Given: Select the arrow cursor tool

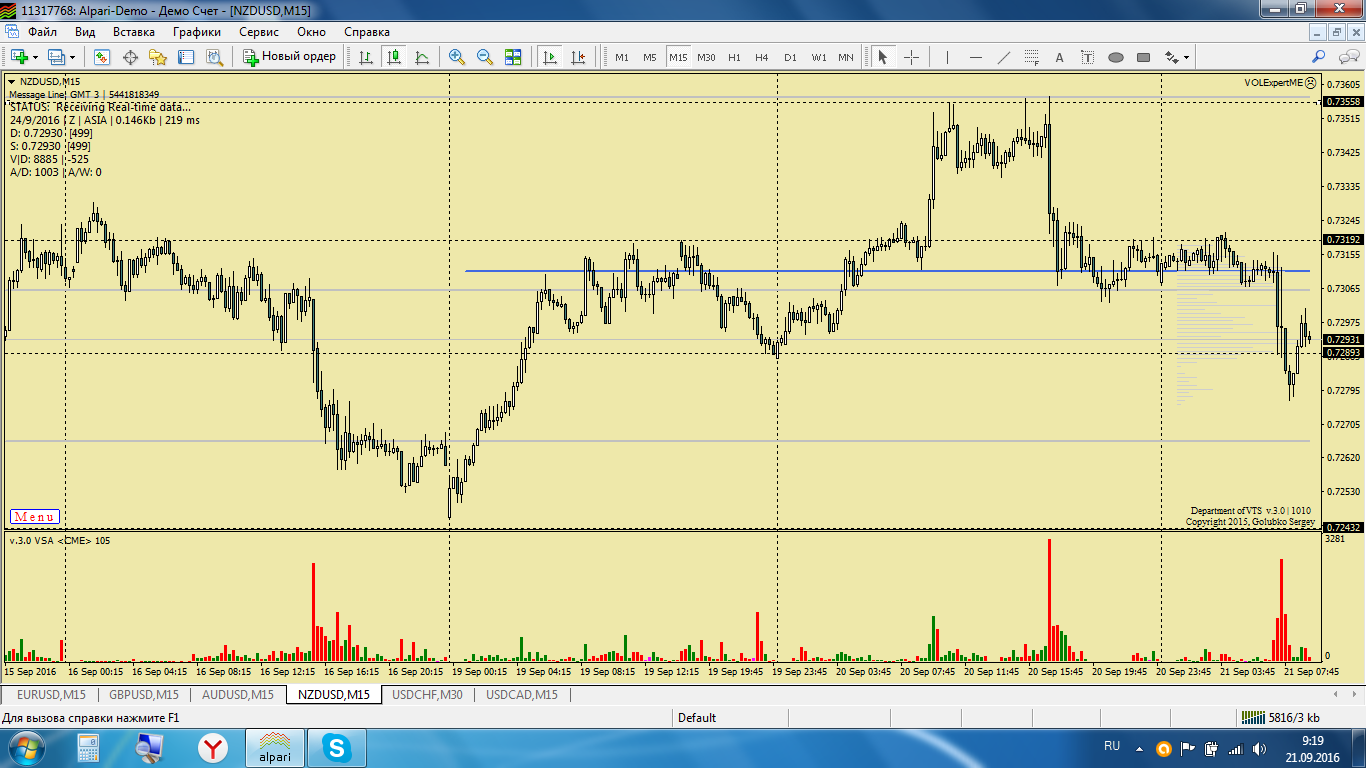Looking at the screenshot, I should point(883,57).
